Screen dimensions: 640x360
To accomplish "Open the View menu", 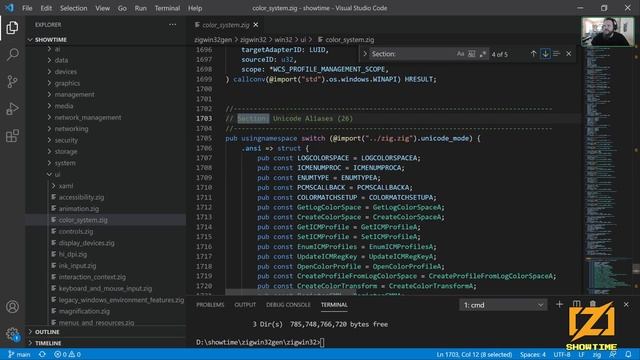I will pos(102,8).
